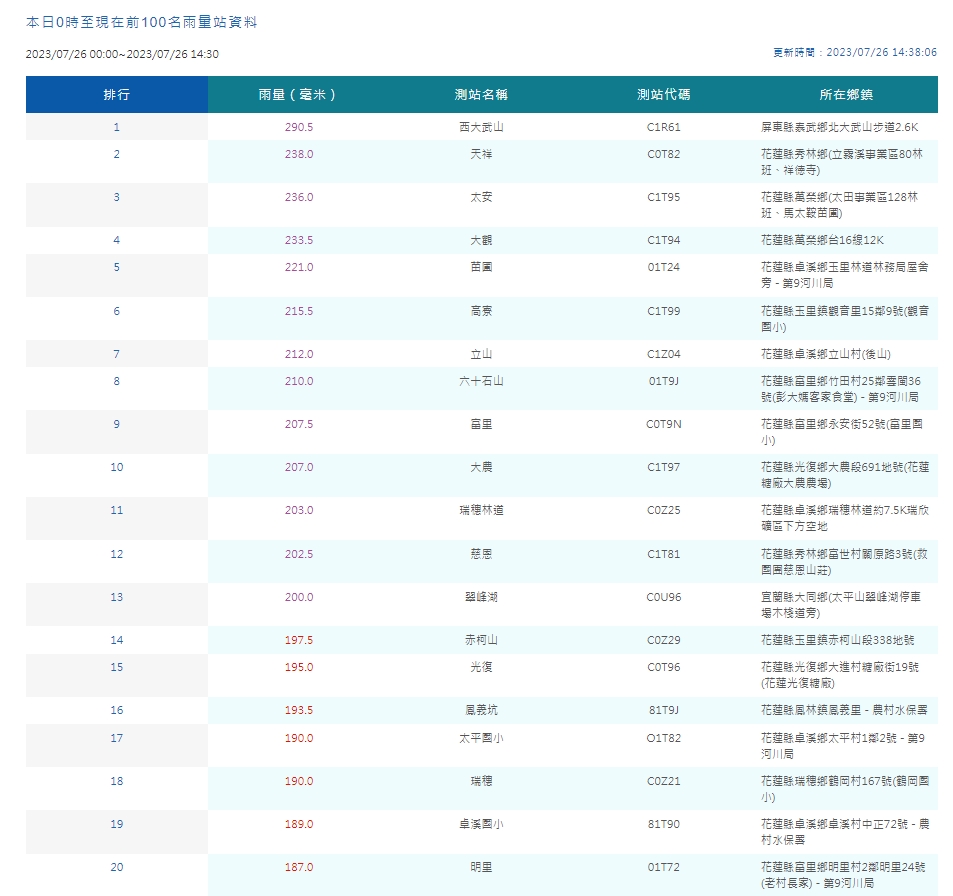Click station name 富里

(x=481, y=424)
